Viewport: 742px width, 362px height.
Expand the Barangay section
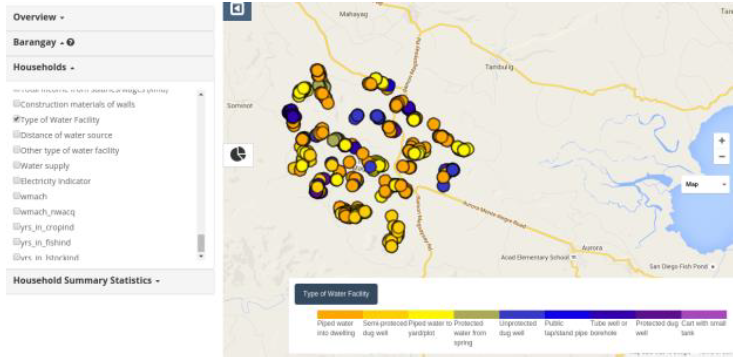click(110, 43)
